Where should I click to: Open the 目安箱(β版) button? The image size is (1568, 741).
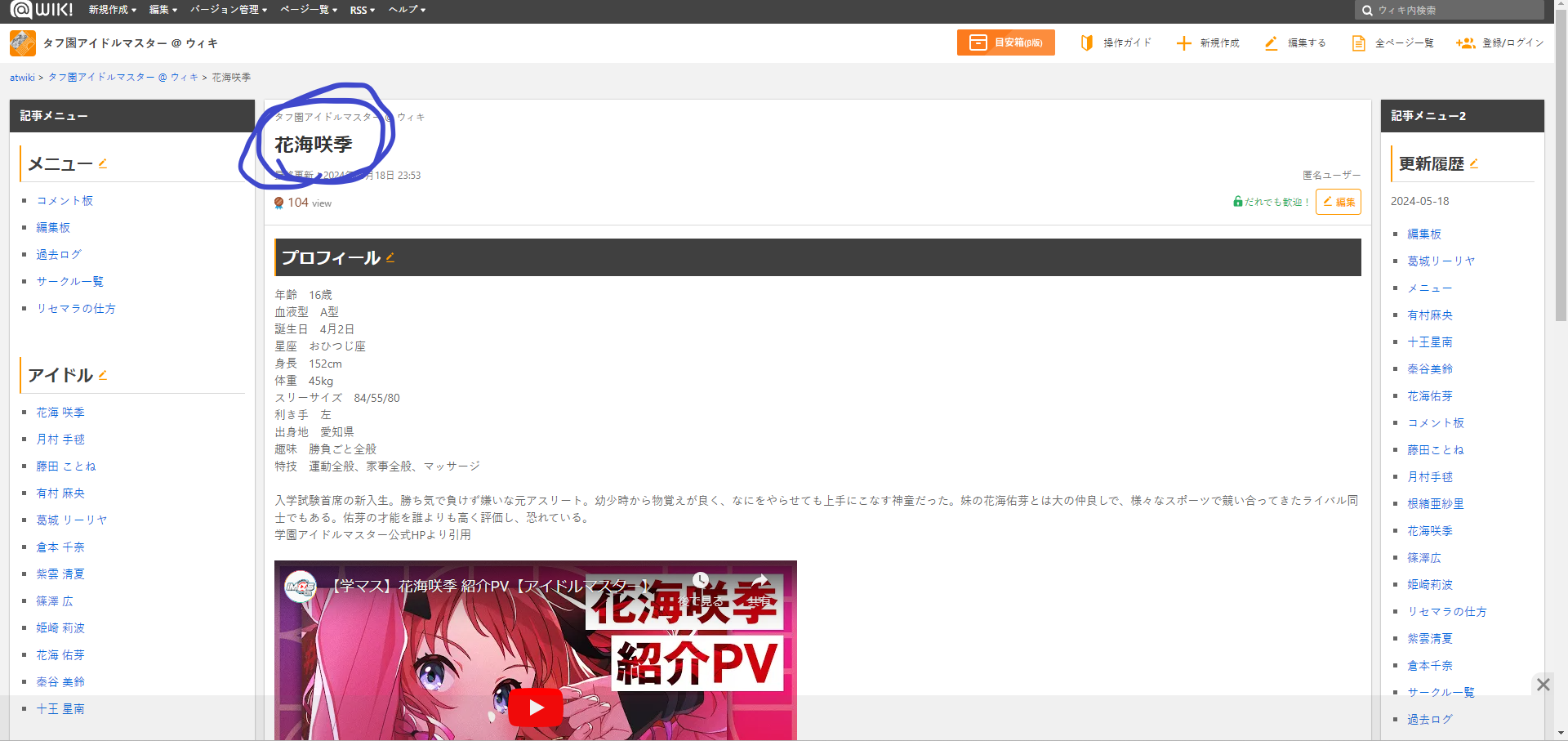click(1006, 42)
